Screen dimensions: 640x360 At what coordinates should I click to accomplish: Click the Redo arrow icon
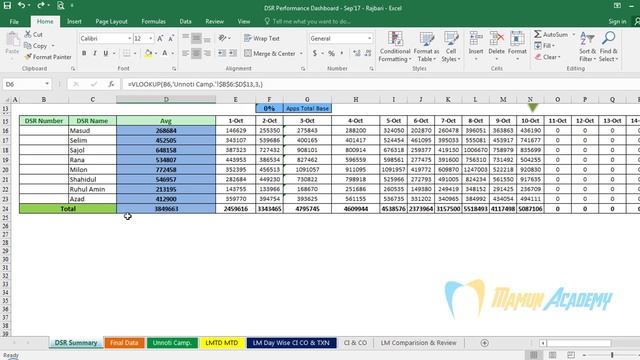pyautogui.click(x=40, y=6)
